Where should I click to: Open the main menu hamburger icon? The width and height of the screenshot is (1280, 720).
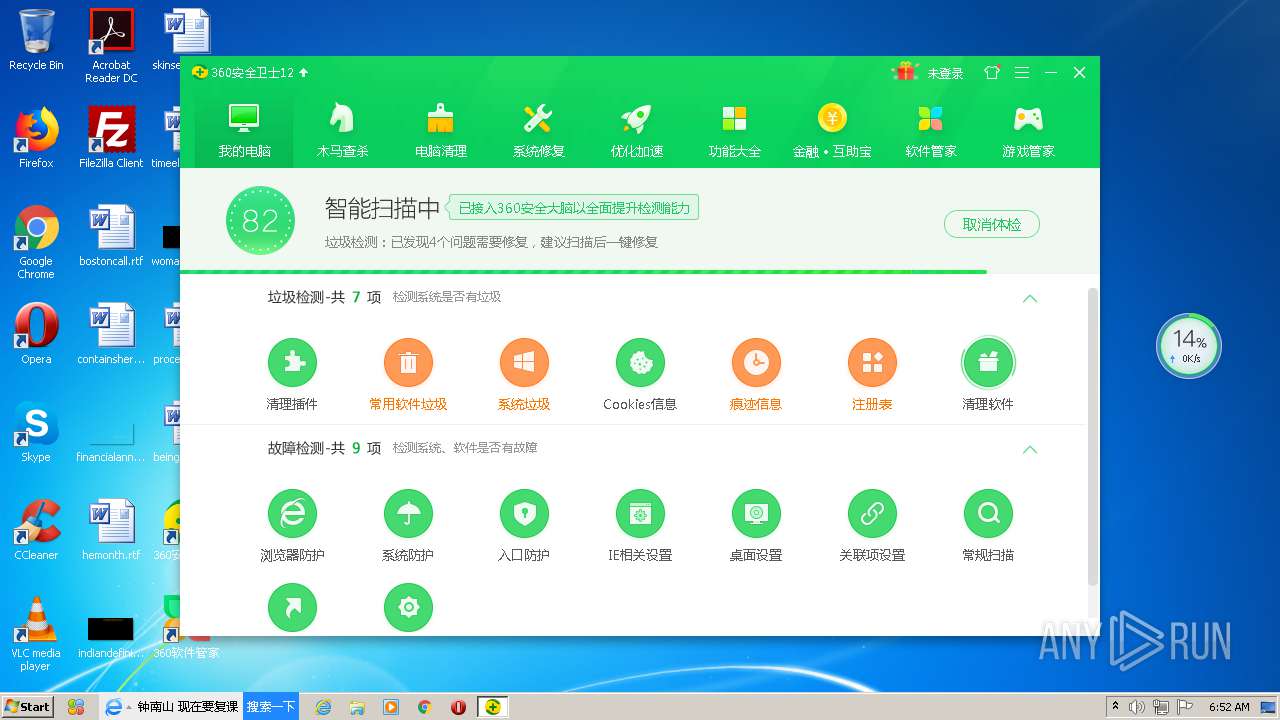(x=1022, y=73)
